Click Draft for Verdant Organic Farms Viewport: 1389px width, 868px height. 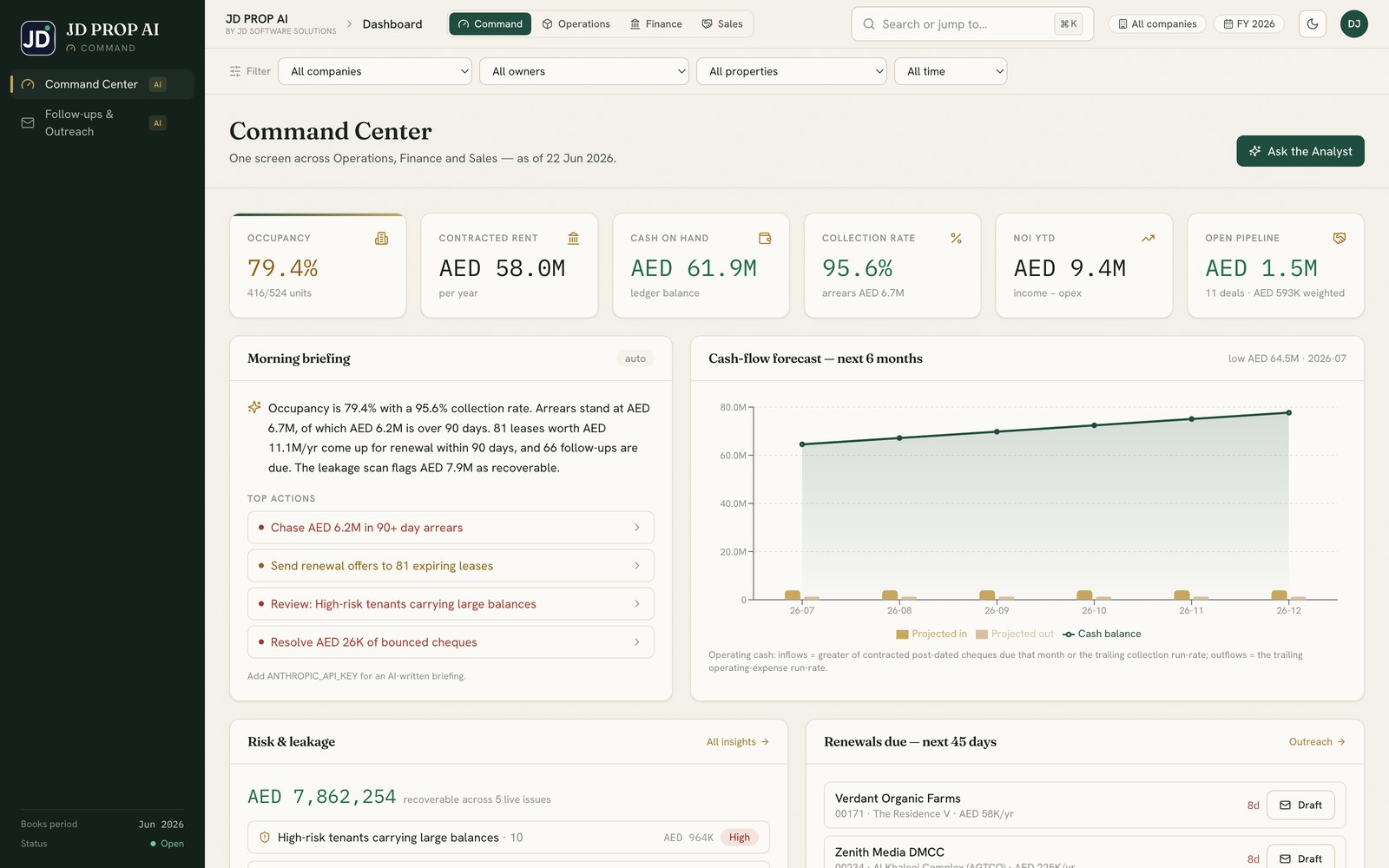click(x=1300, y=806)
